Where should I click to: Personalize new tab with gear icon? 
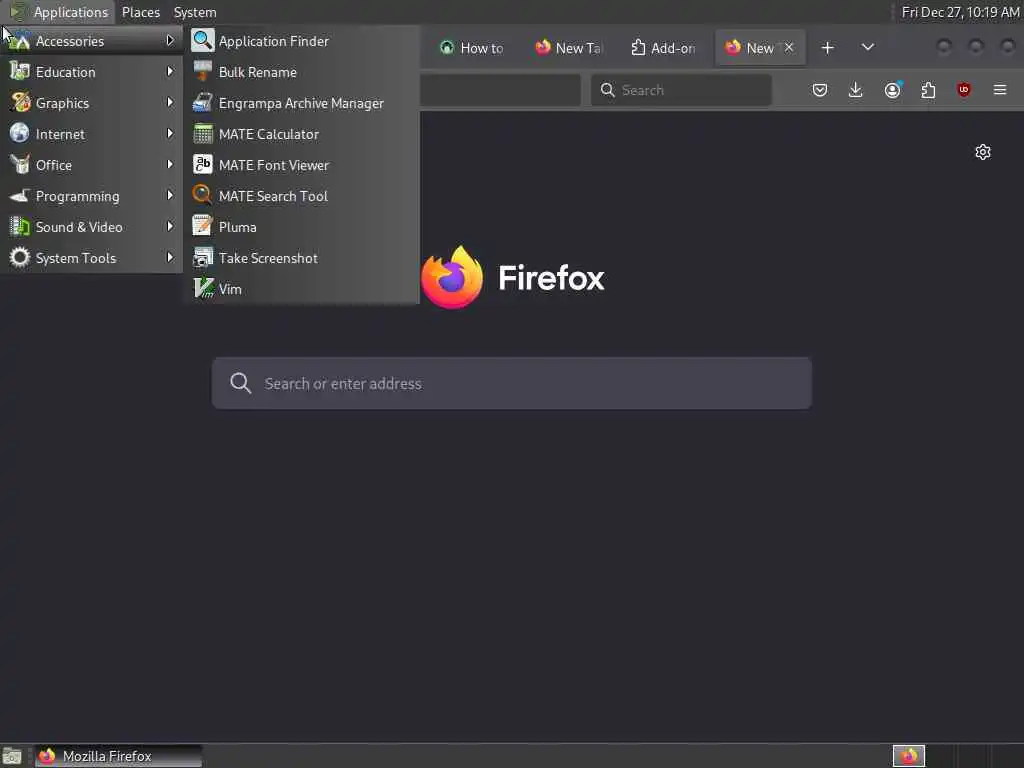(x=983, y=152)
